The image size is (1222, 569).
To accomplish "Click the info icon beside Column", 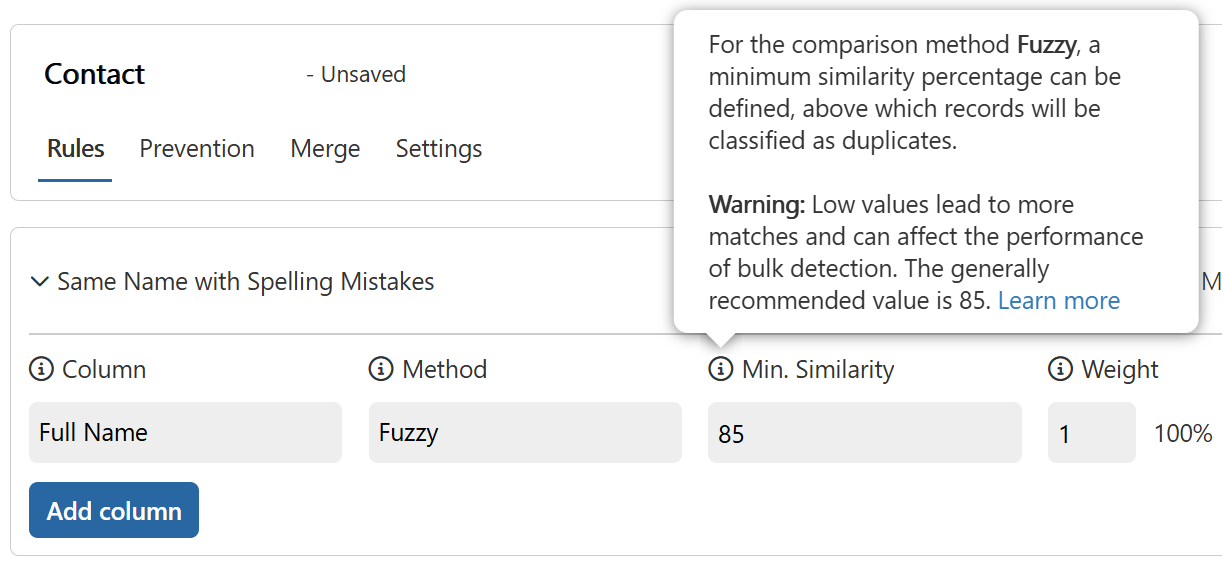I will (41, 369).
